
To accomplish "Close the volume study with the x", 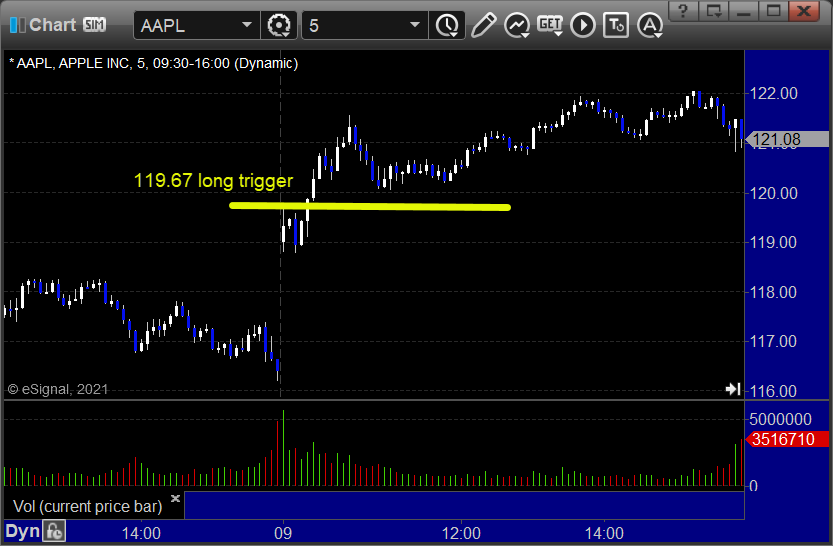I will pyautogui.click(x=175, y=498).
